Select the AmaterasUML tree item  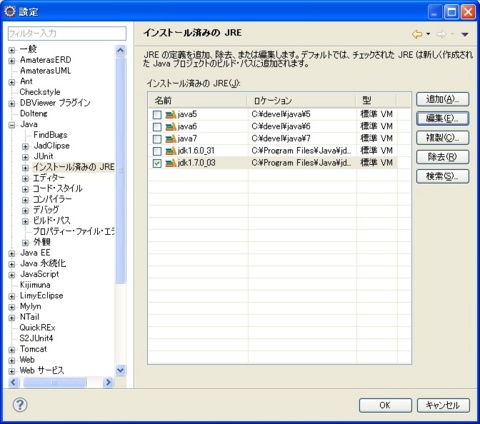coord(45,71)
